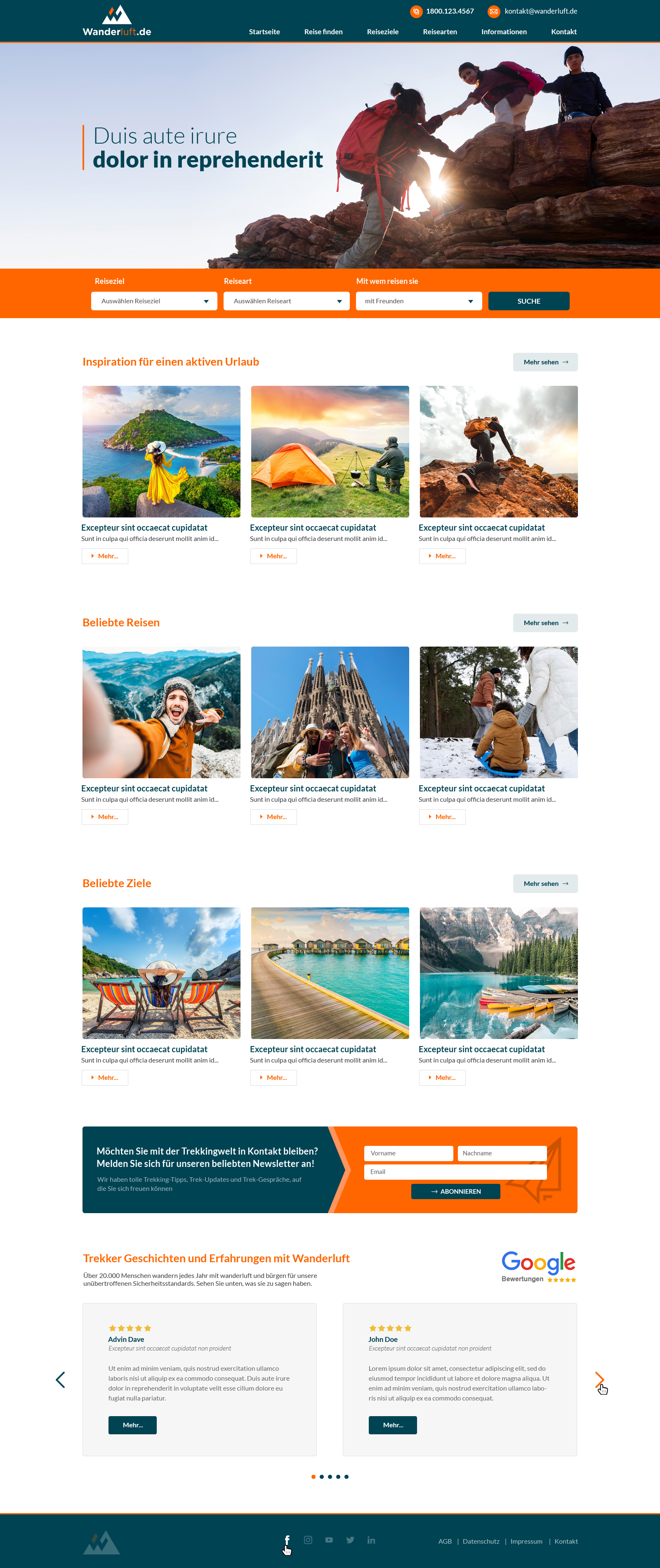This screenshot has height=1568, width=660.
Task: Open the Auswählen Reiseziel dropdown
Action: pyautogui.click(x=154, y=301)
